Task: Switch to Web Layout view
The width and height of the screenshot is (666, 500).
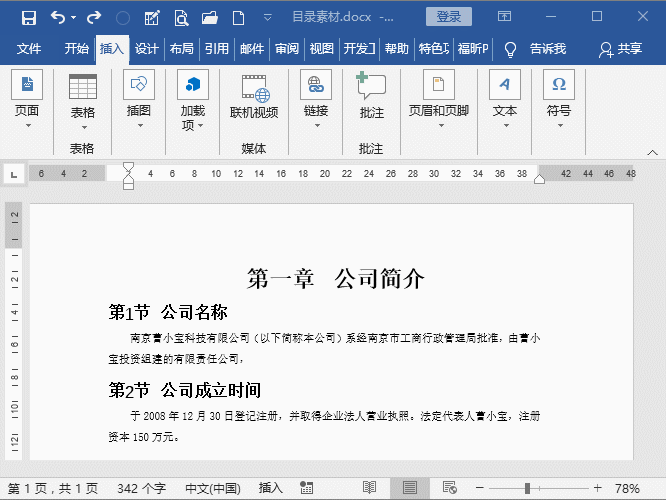Action: coord(449,488)
